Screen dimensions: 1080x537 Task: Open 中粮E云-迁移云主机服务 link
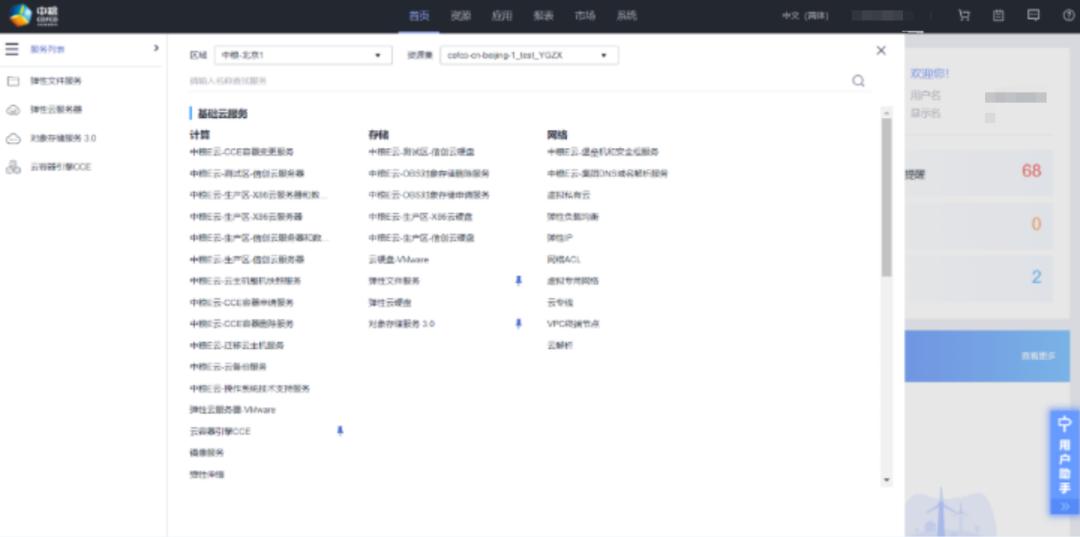point(236,345)
